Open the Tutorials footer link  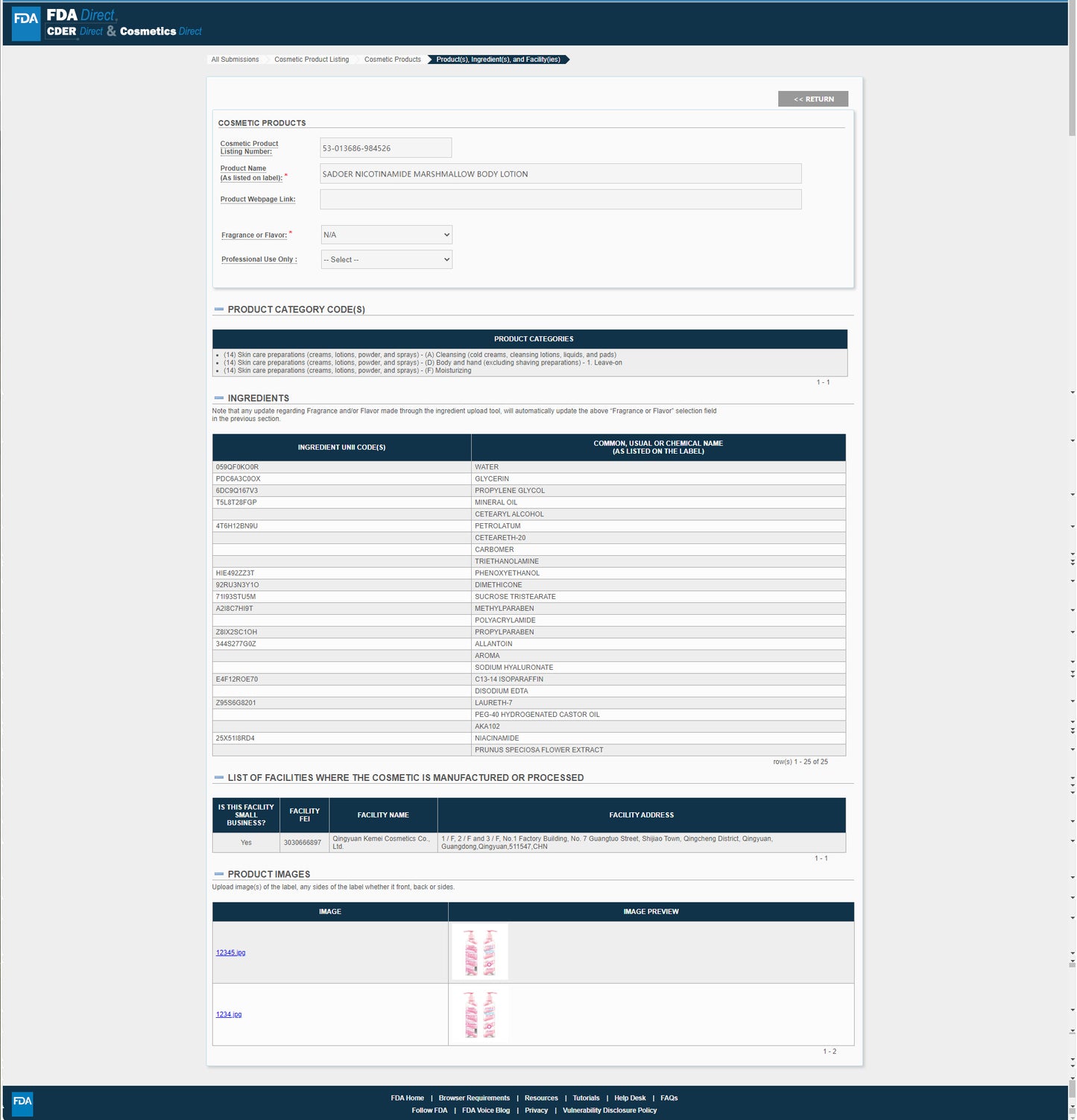coord(586,1098)
